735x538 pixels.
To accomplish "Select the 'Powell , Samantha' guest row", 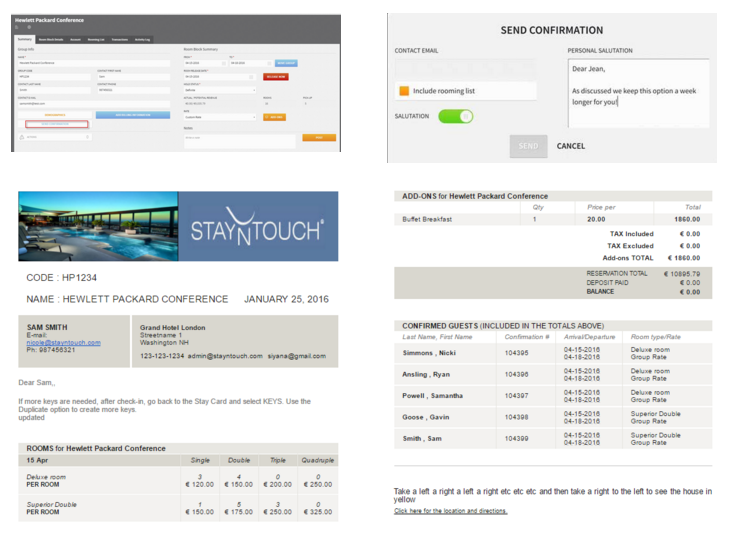I will coord(553,396).
